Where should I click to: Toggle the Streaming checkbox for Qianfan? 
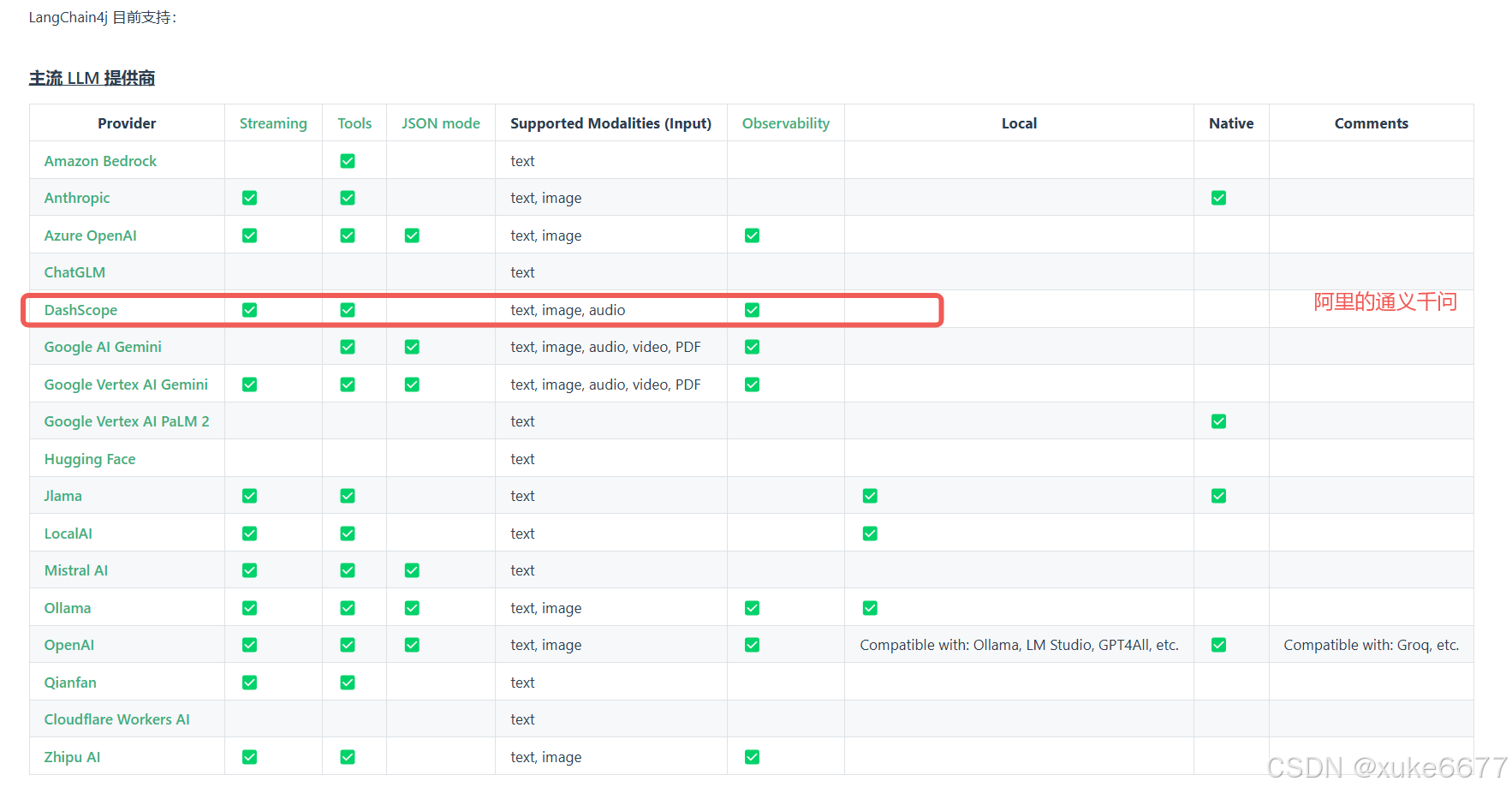click(x=249, y=682)
